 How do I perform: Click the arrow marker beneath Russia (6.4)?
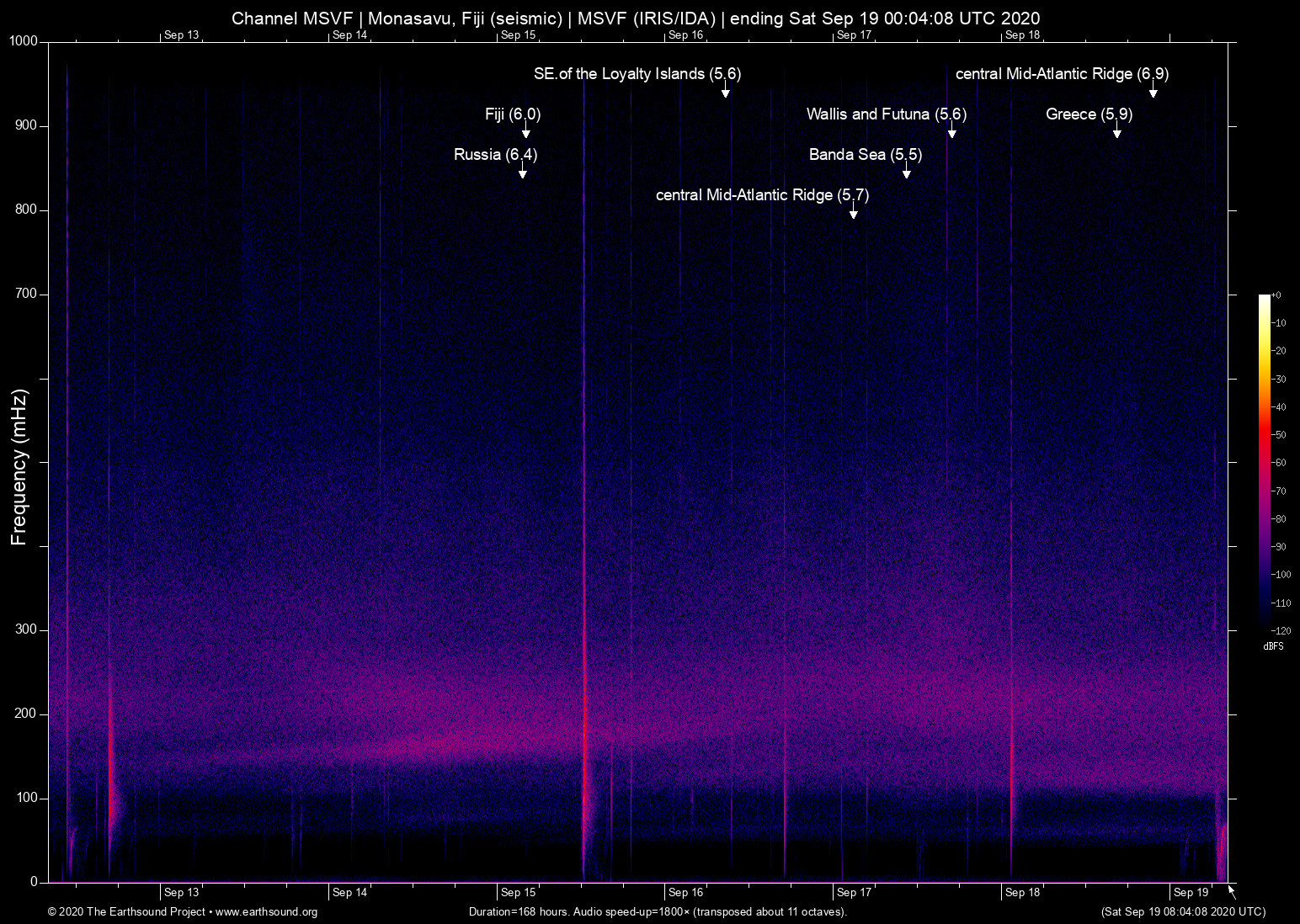pos(523,172)
